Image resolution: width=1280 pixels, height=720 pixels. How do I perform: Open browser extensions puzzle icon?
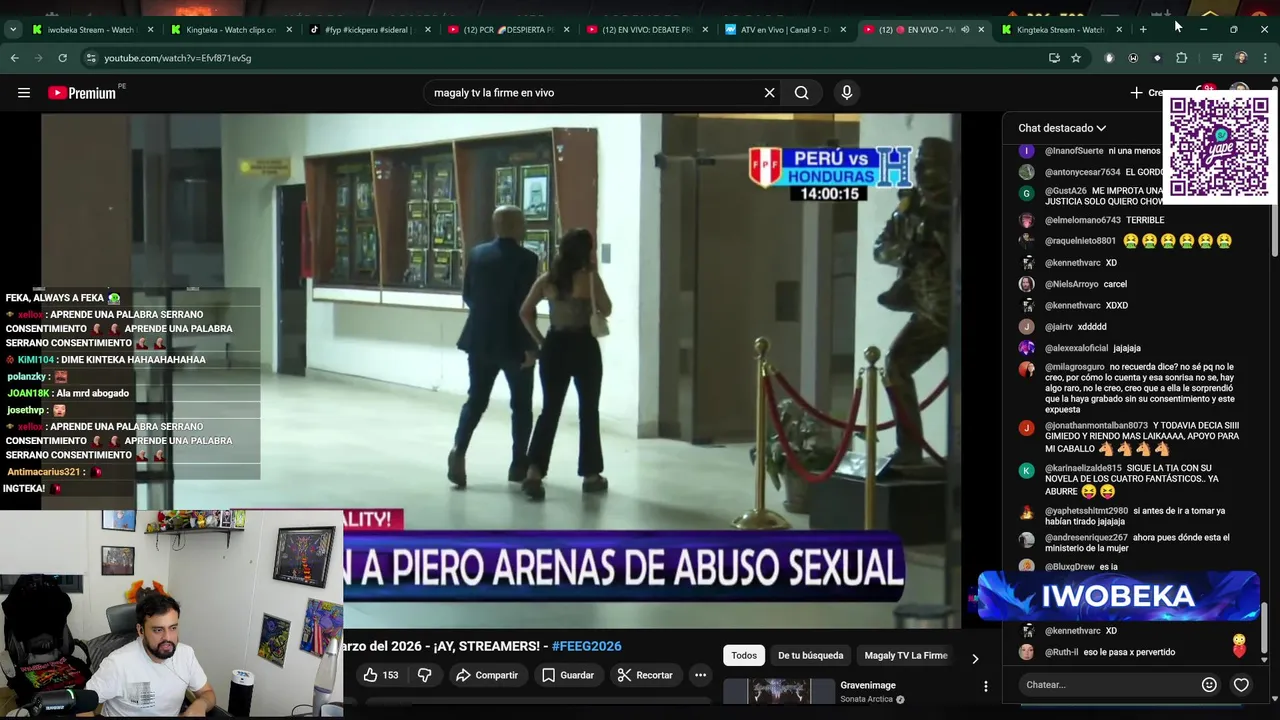click(1181, 58)
